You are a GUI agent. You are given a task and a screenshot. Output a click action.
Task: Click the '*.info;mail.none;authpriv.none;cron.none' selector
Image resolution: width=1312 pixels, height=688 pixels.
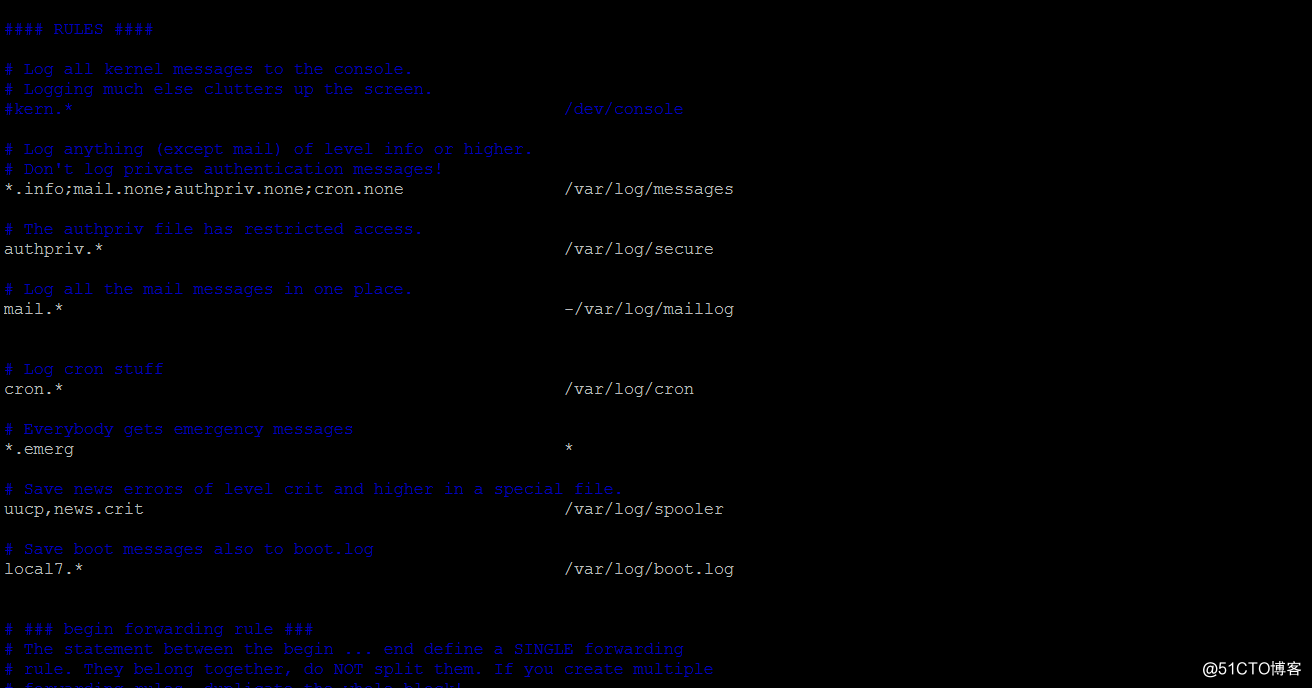204,189
